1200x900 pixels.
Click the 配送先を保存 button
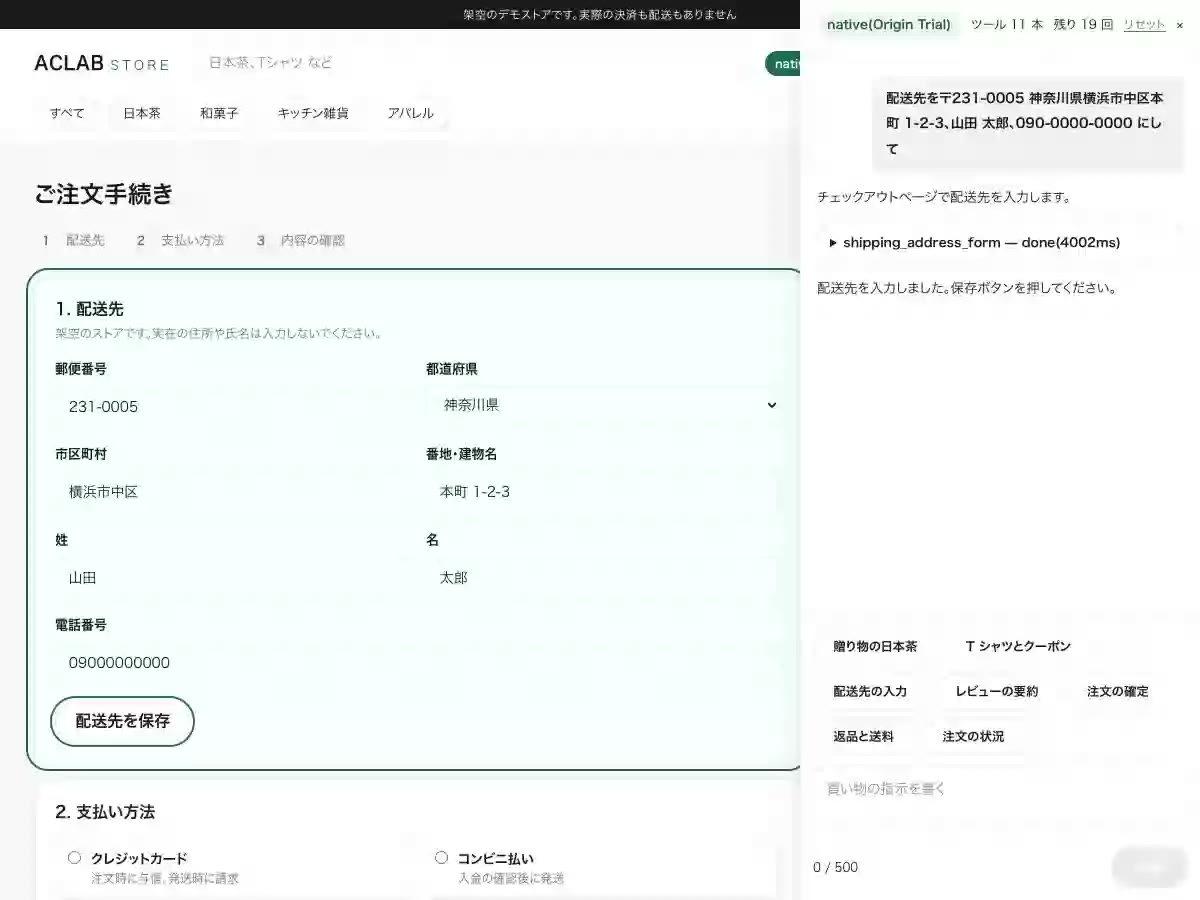click(x=122, y=721)
